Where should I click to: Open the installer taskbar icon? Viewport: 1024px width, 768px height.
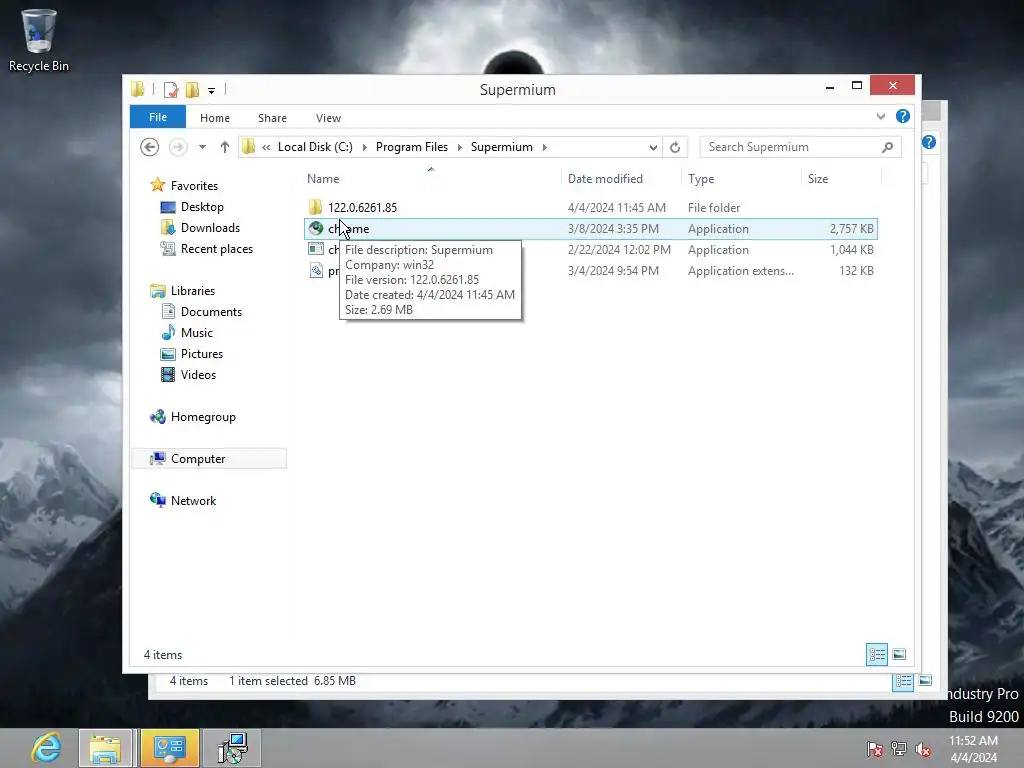point(232,748)
